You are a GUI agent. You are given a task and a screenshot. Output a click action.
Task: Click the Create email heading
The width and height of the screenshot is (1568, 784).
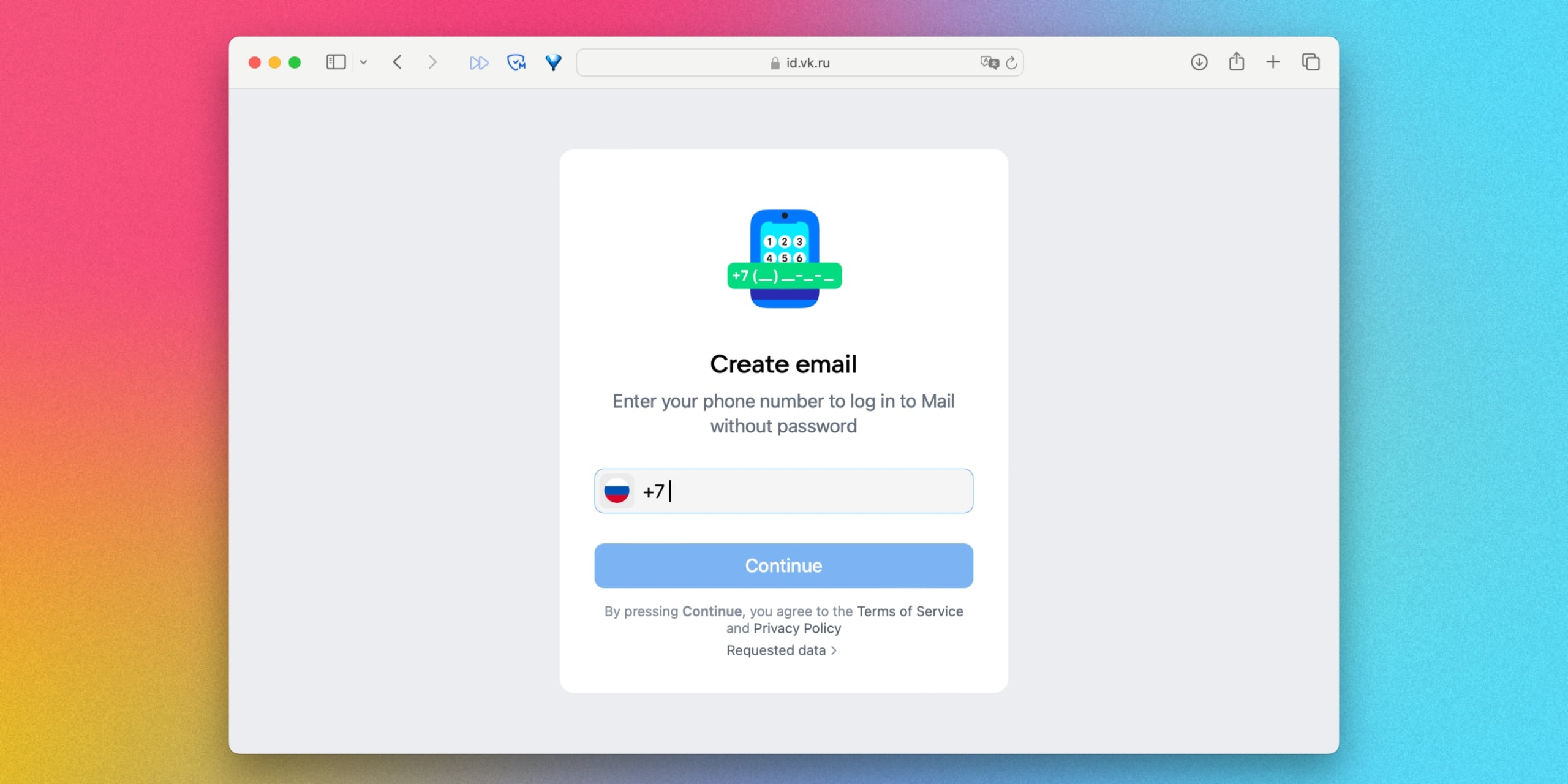783,364
